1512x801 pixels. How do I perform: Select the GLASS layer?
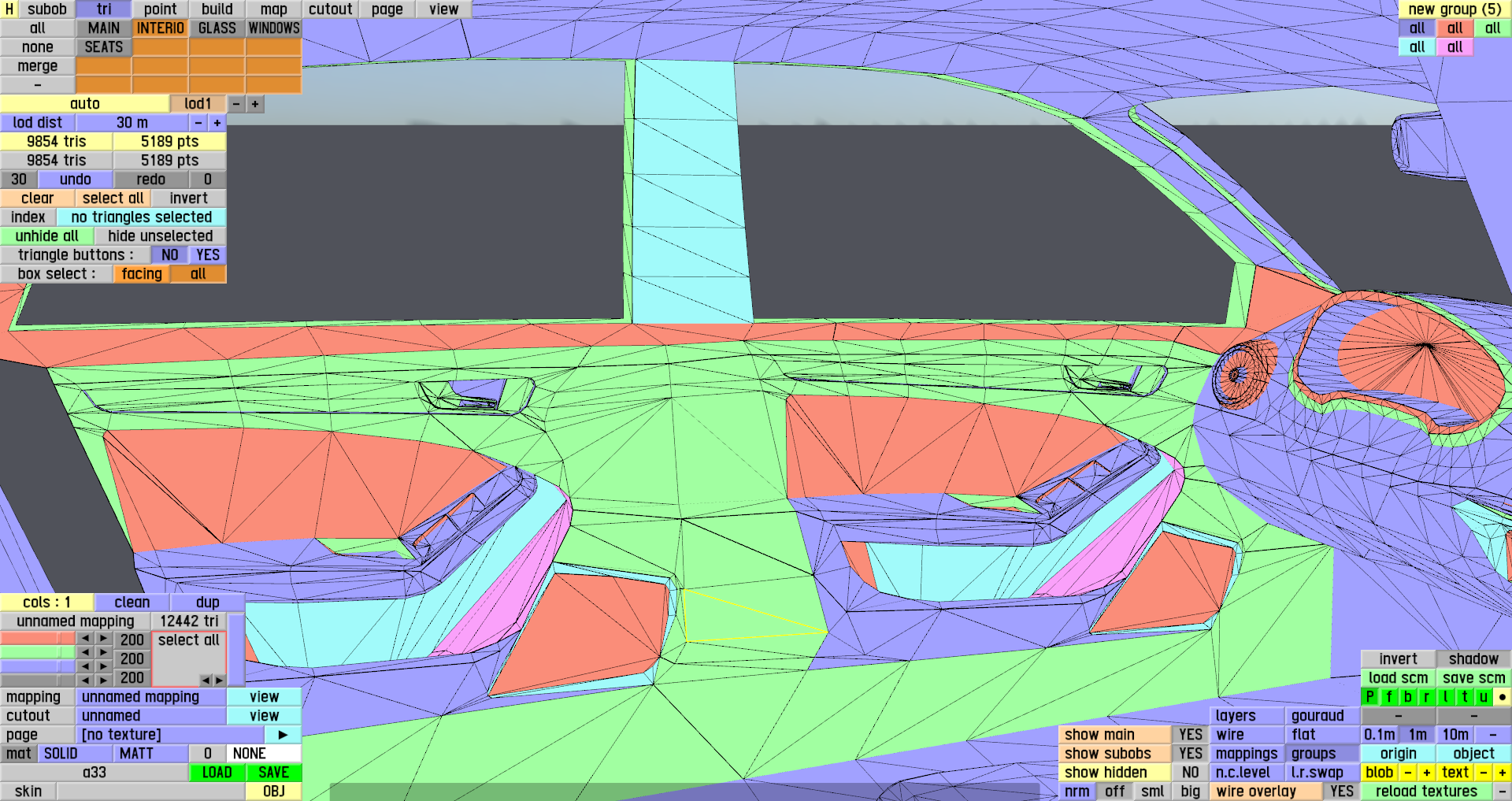pos(217,28)
